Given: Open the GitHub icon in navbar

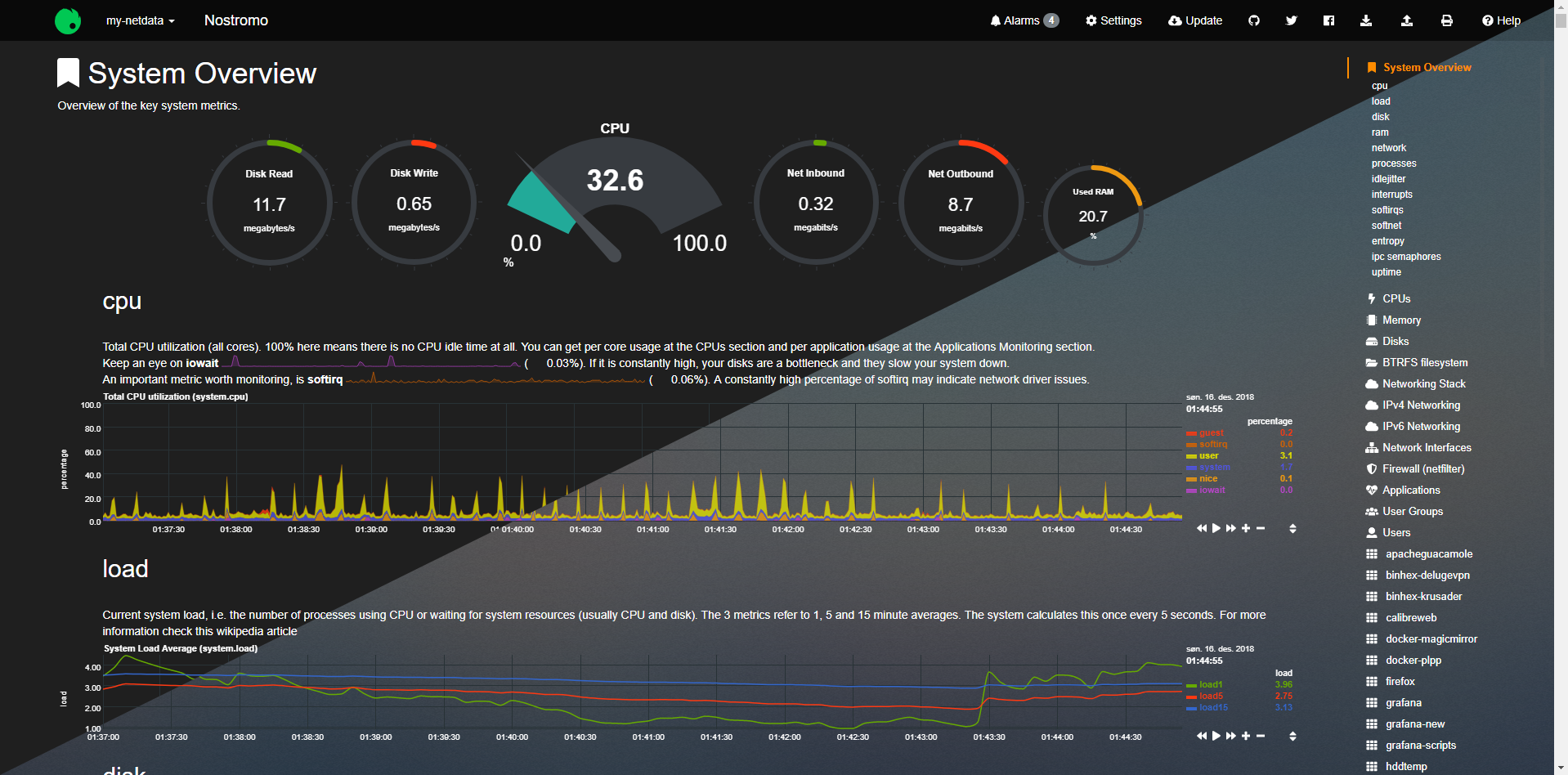Looking at the screenshot, I should pyautogui.click(x=1253, y=20).
